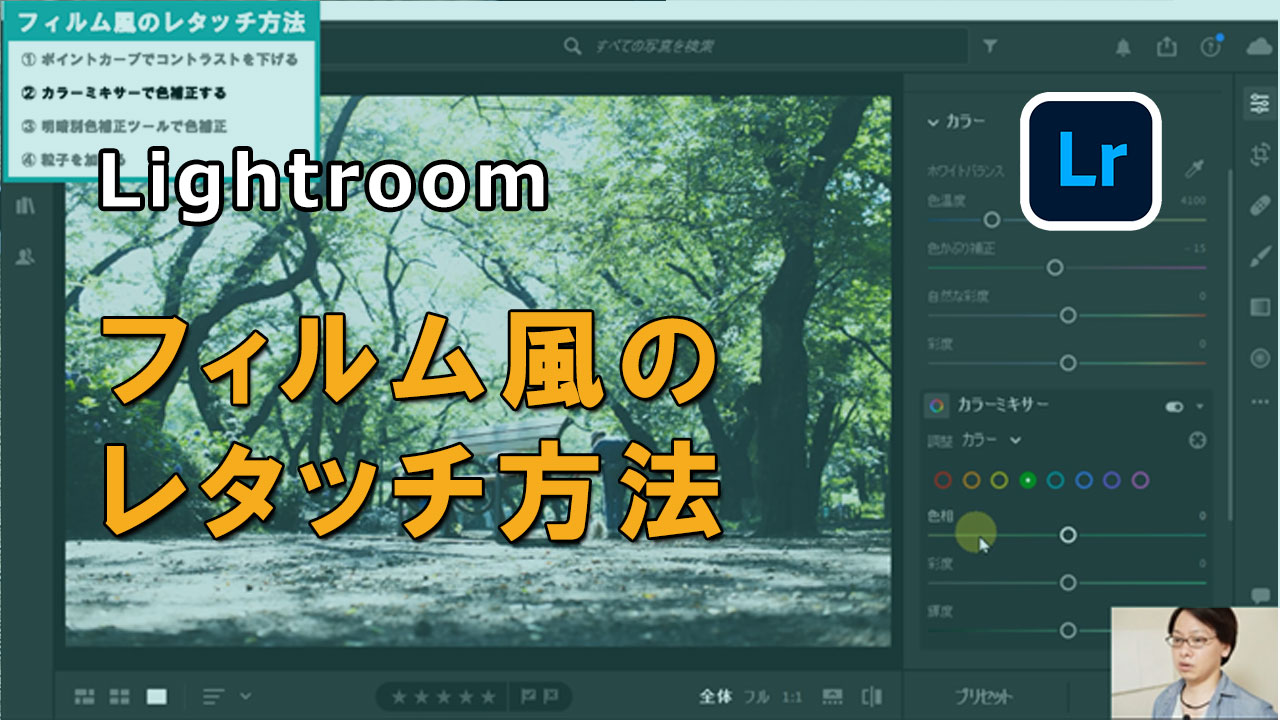Image resolution: width=1280 pixels, height=720 pixels.
Task: Open the sort order chevron dropdown
Action: pos(245,696)
